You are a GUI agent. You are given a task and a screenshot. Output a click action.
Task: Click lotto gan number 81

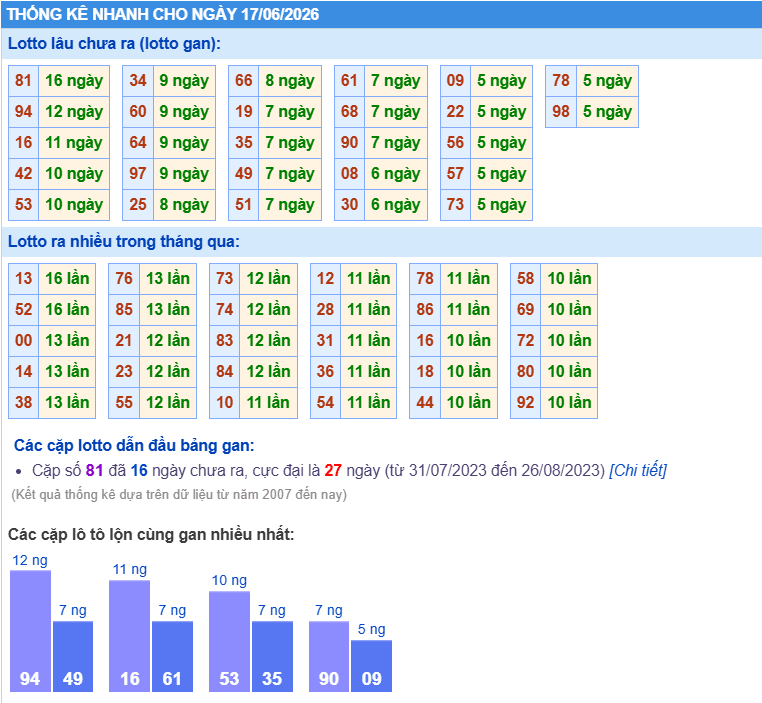pyautogui.click(x=23, y=81)
